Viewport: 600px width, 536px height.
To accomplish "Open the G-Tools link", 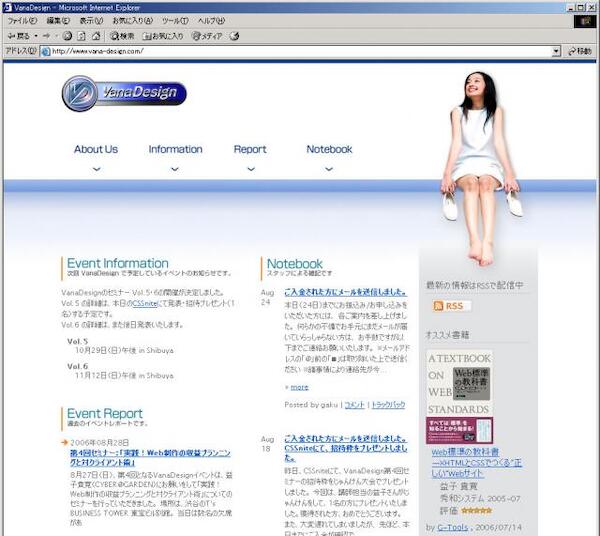I will [452, 527].
